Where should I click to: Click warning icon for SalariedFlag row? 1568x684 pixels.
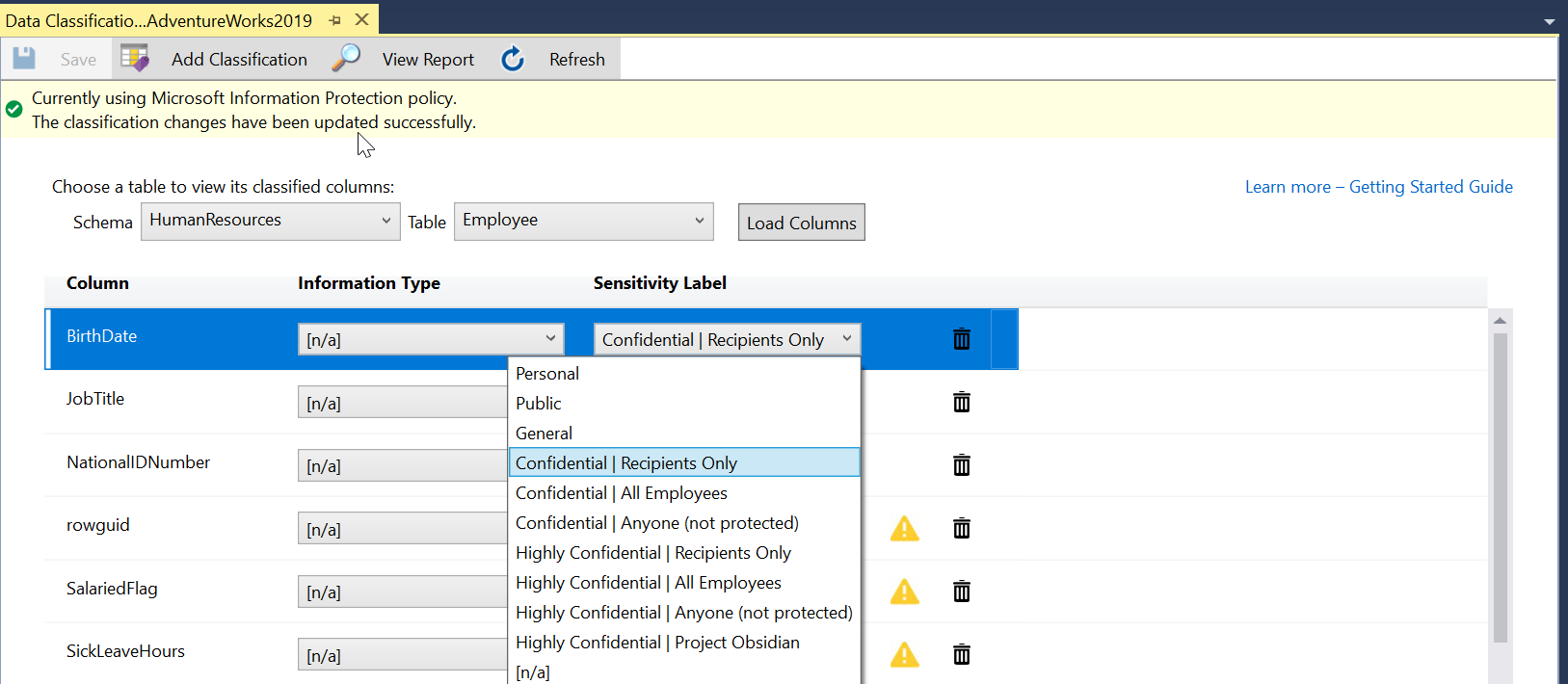(x=904, y=592)
